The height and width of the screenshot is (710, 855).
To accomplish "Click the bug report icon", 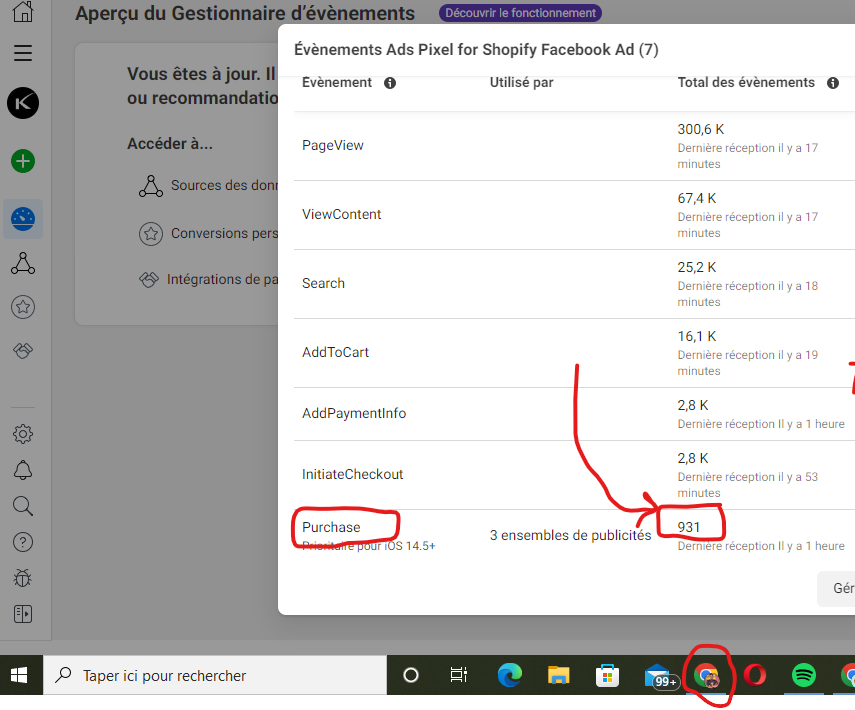I will [23, 578].
